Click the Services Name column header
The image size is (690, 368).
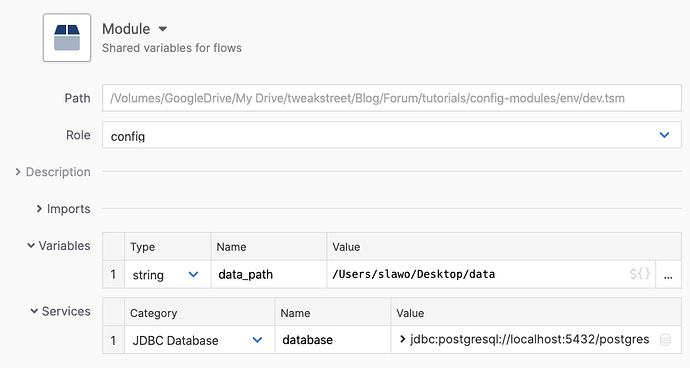coord(333,313)
